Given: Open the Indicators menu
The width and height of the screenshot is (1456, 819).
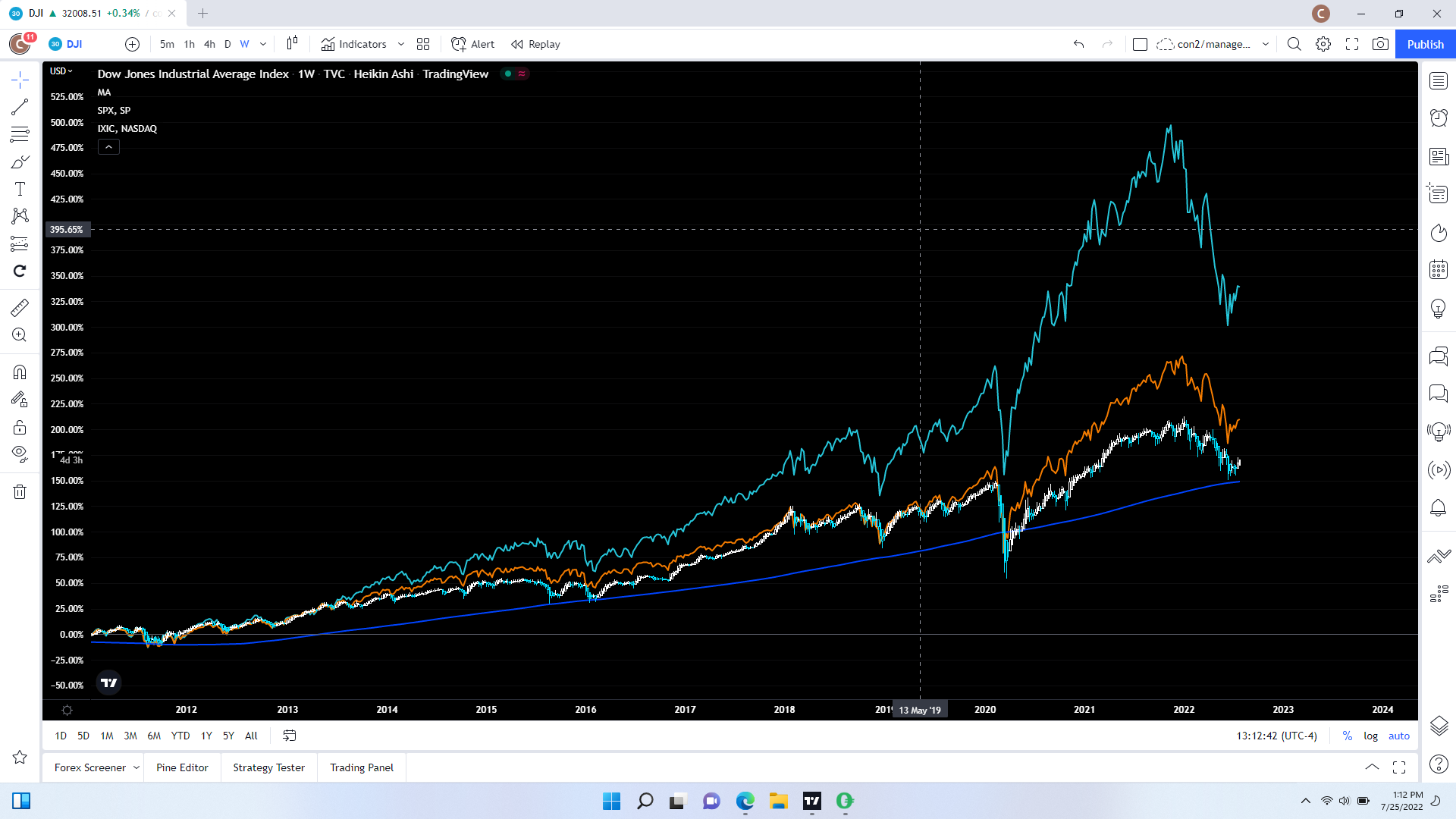Looking at the screenshot, I should [x=354, y=44].
